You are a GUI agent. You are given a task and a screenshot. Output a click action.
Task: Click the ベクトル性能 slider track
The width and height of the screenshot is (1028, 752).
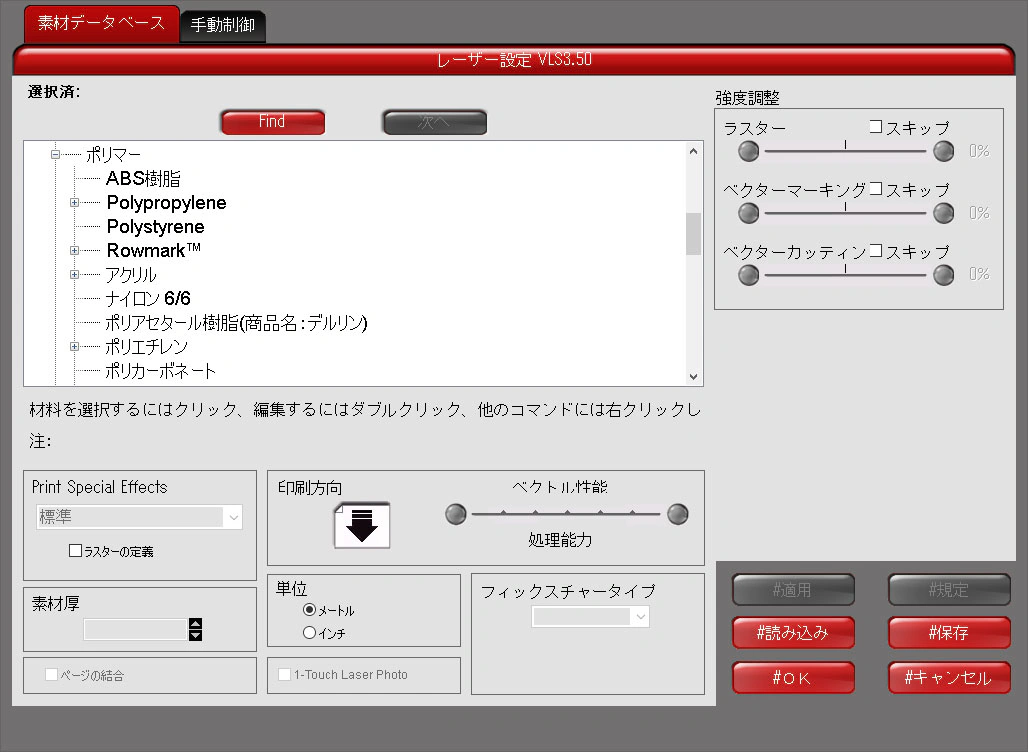566,514
